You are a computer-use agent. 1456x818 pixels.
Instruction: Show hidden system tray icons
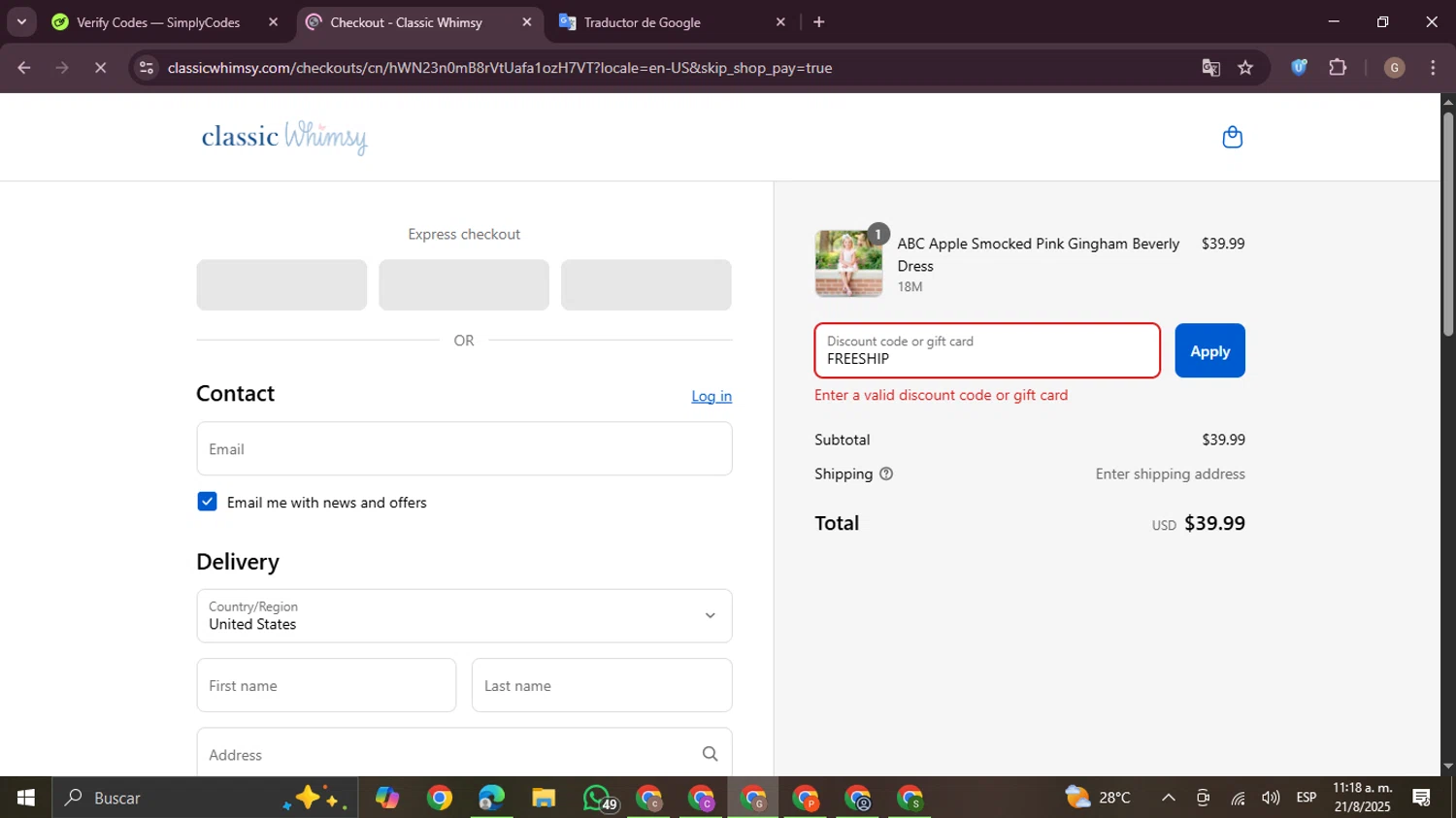click(1169, 798)
